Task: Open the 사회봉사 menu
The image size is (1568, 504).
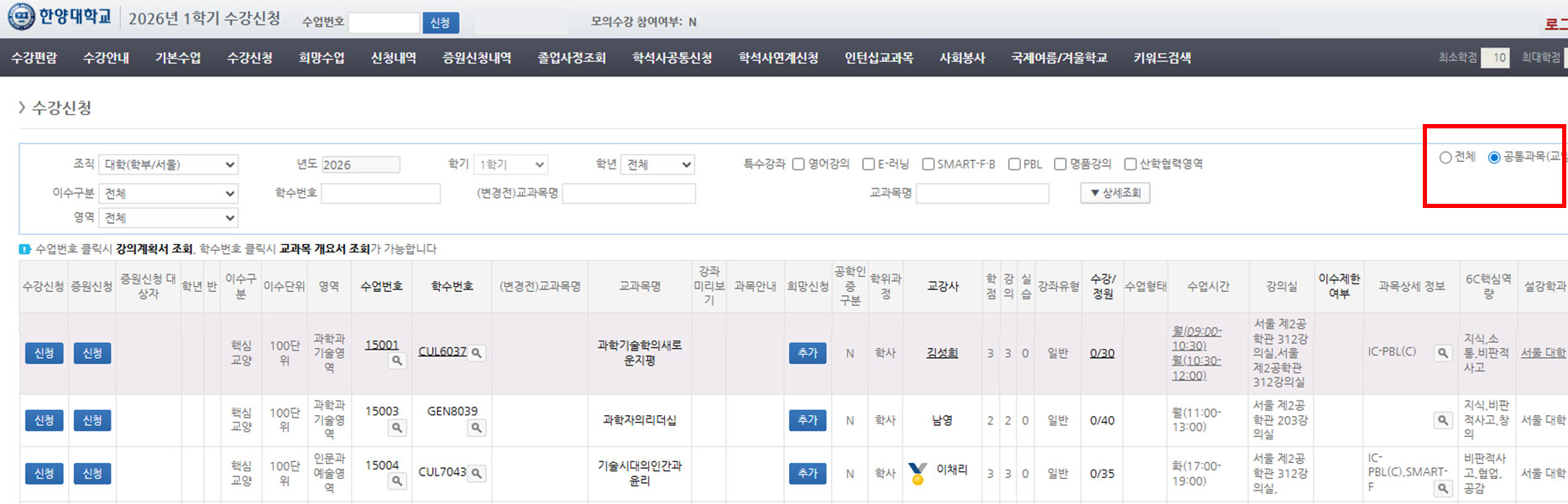Action: pyautogui.click(x=962, y=58)
